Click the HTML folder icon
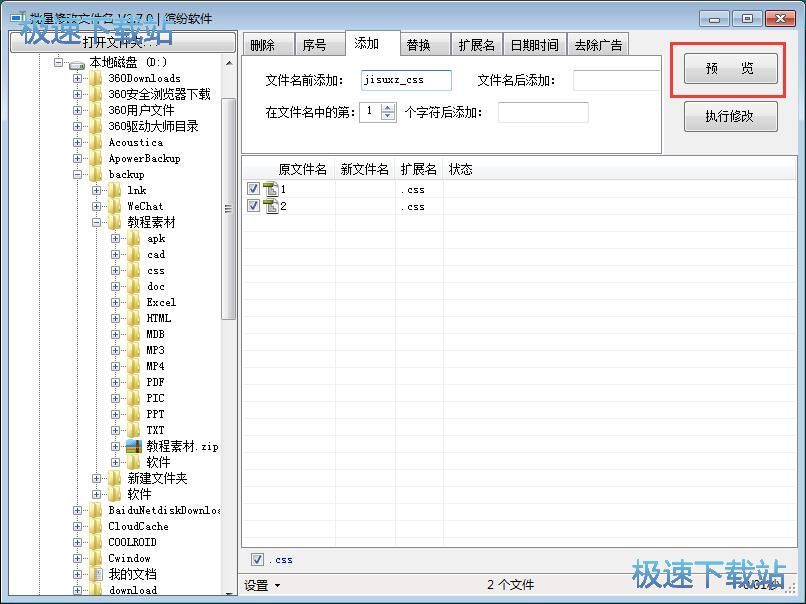This screenshot has width=806, height=604. coord(134,318)
